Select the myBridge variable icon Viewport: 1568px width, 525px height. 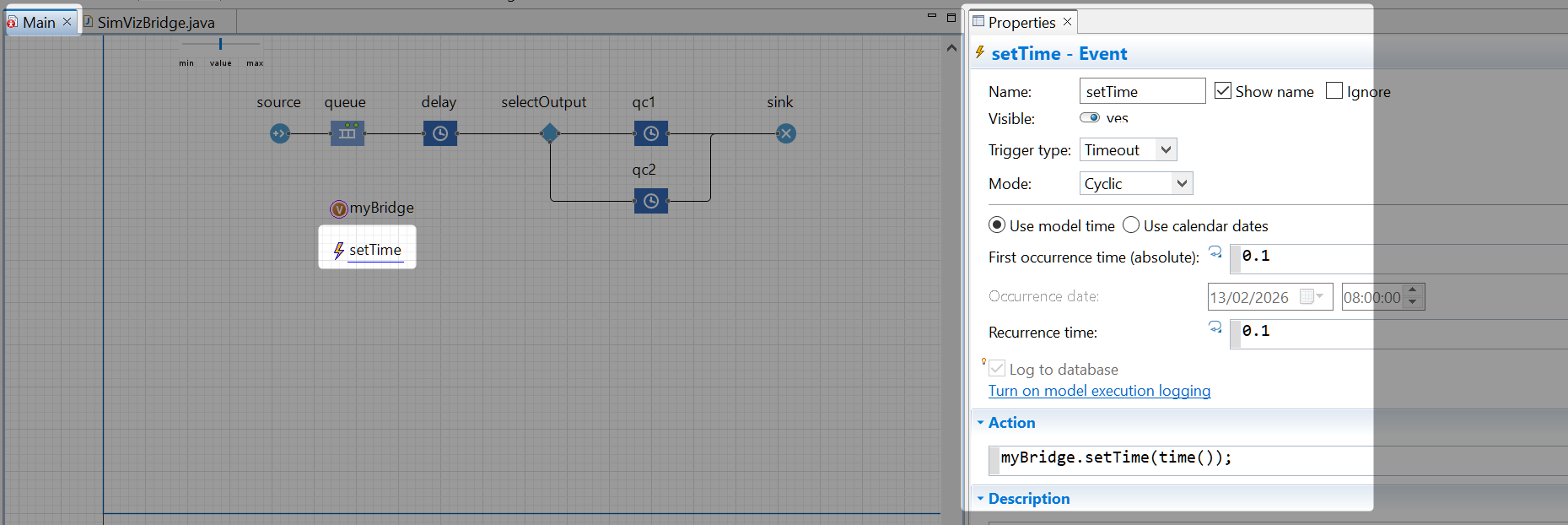click(338, 208)
